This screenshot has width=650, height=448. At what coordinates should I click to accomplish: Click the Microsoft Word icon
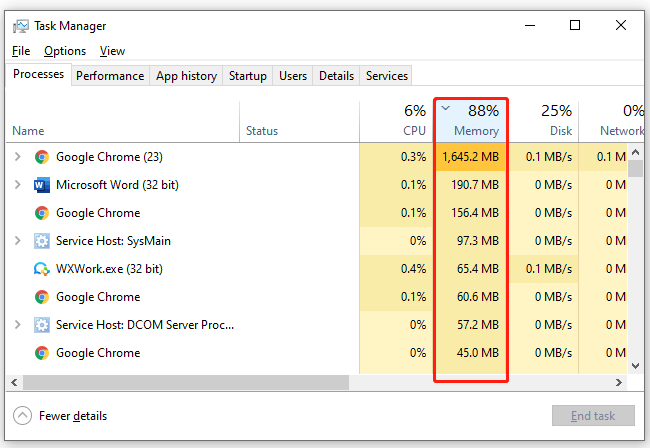pyautogui.click(x=42, y=185)
